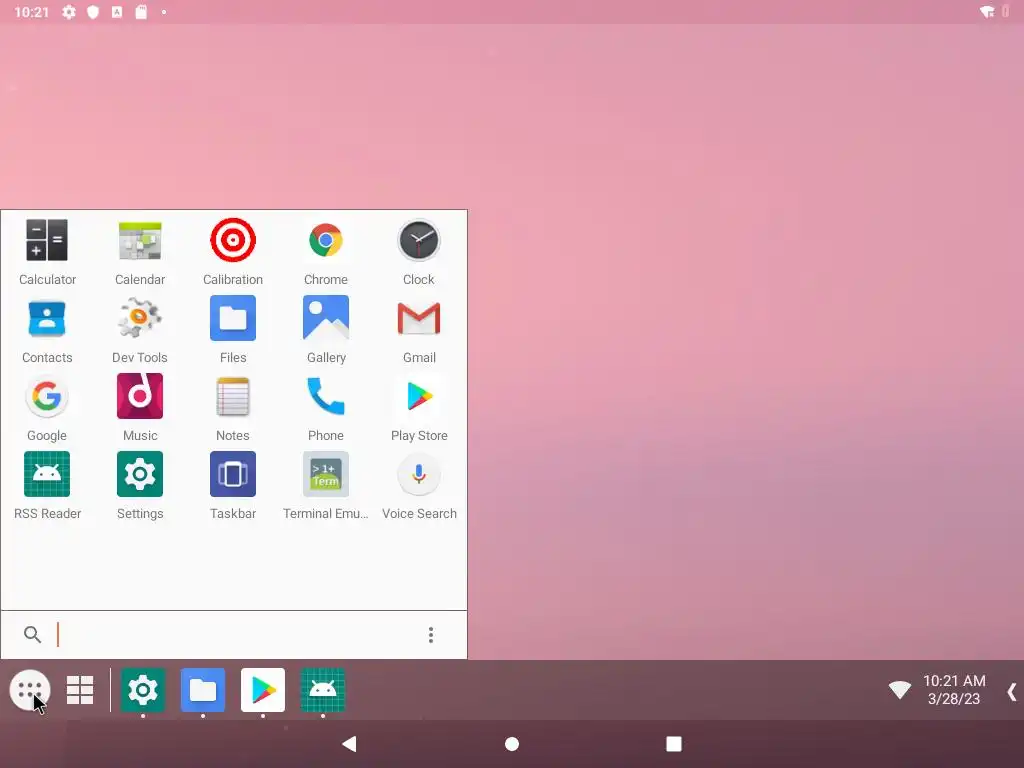The width and height of the screenshot is (1024, 768).
Task: Launch the Gallery app
Action: [x=326, y=330]
